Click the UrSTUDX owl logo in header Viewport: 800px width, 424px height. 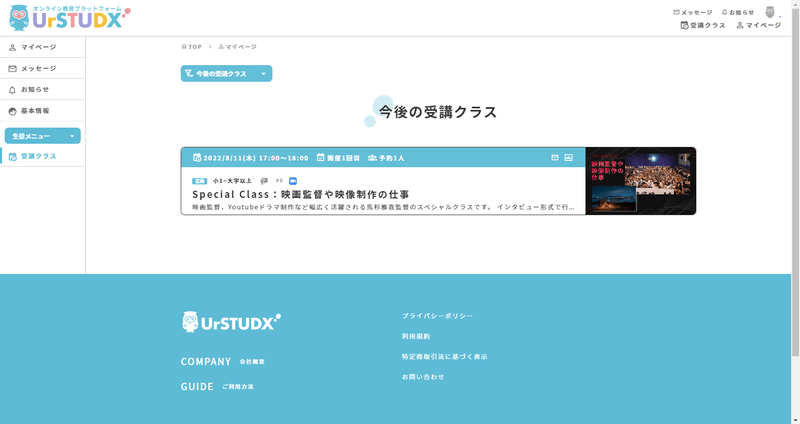tap(70, 18)
